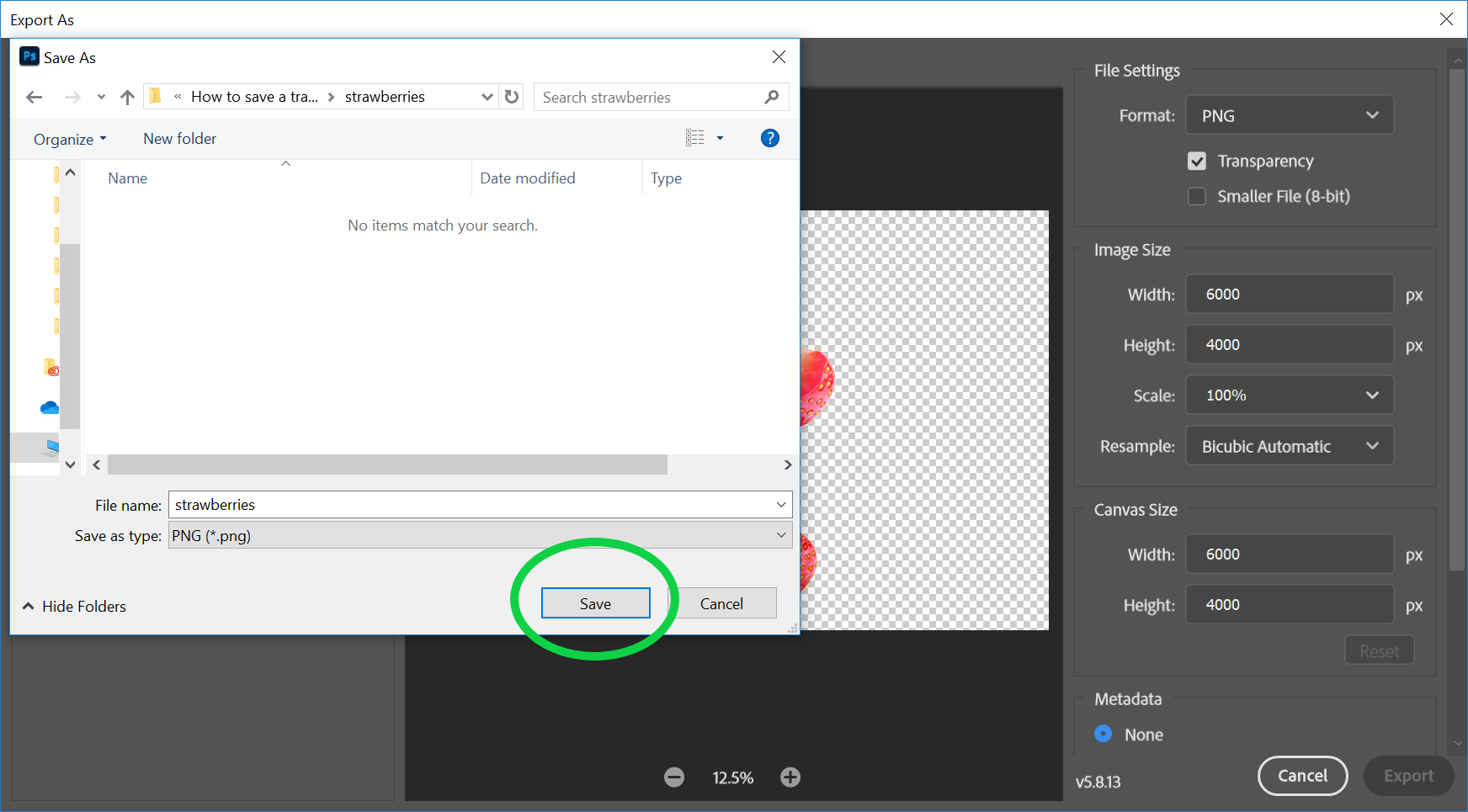The image size is (1468, 812).
Task: Open the Scale 100% dropdown
Action: [x=1290, y=395]
